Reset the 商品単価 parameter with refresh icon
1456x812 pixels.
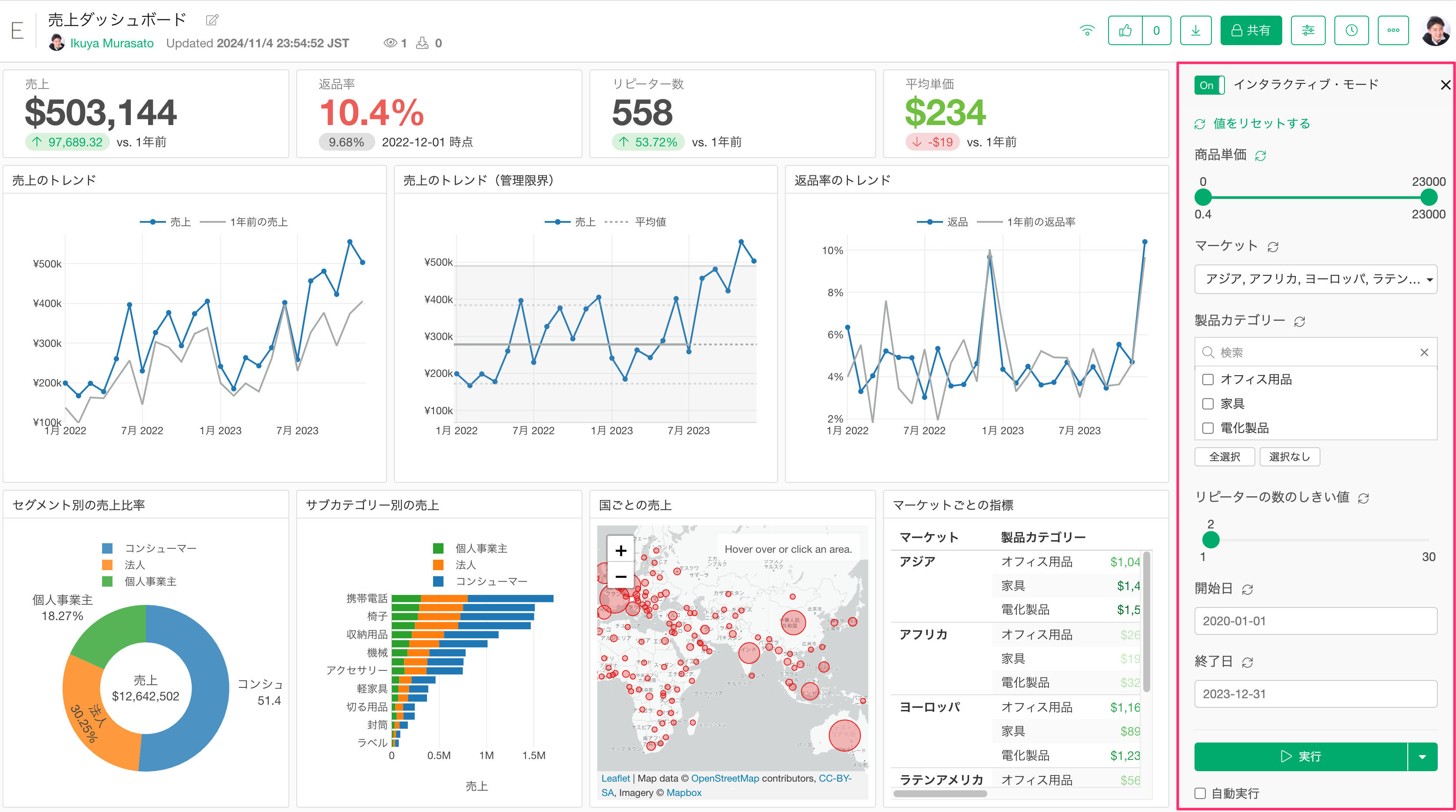(x=1261, y=156)
